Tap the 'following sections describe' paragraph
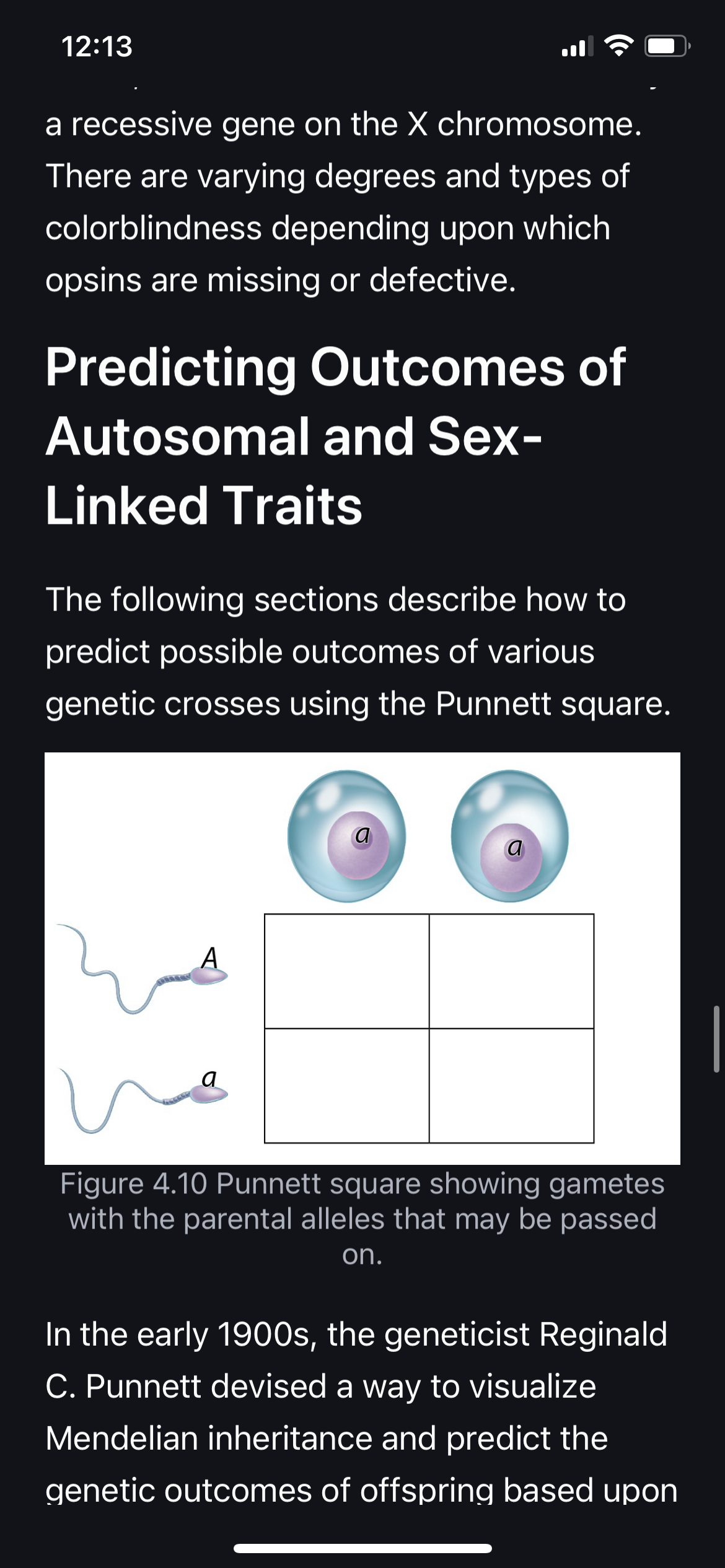This screenshot has width=725, height=1568. coord(358,651)
